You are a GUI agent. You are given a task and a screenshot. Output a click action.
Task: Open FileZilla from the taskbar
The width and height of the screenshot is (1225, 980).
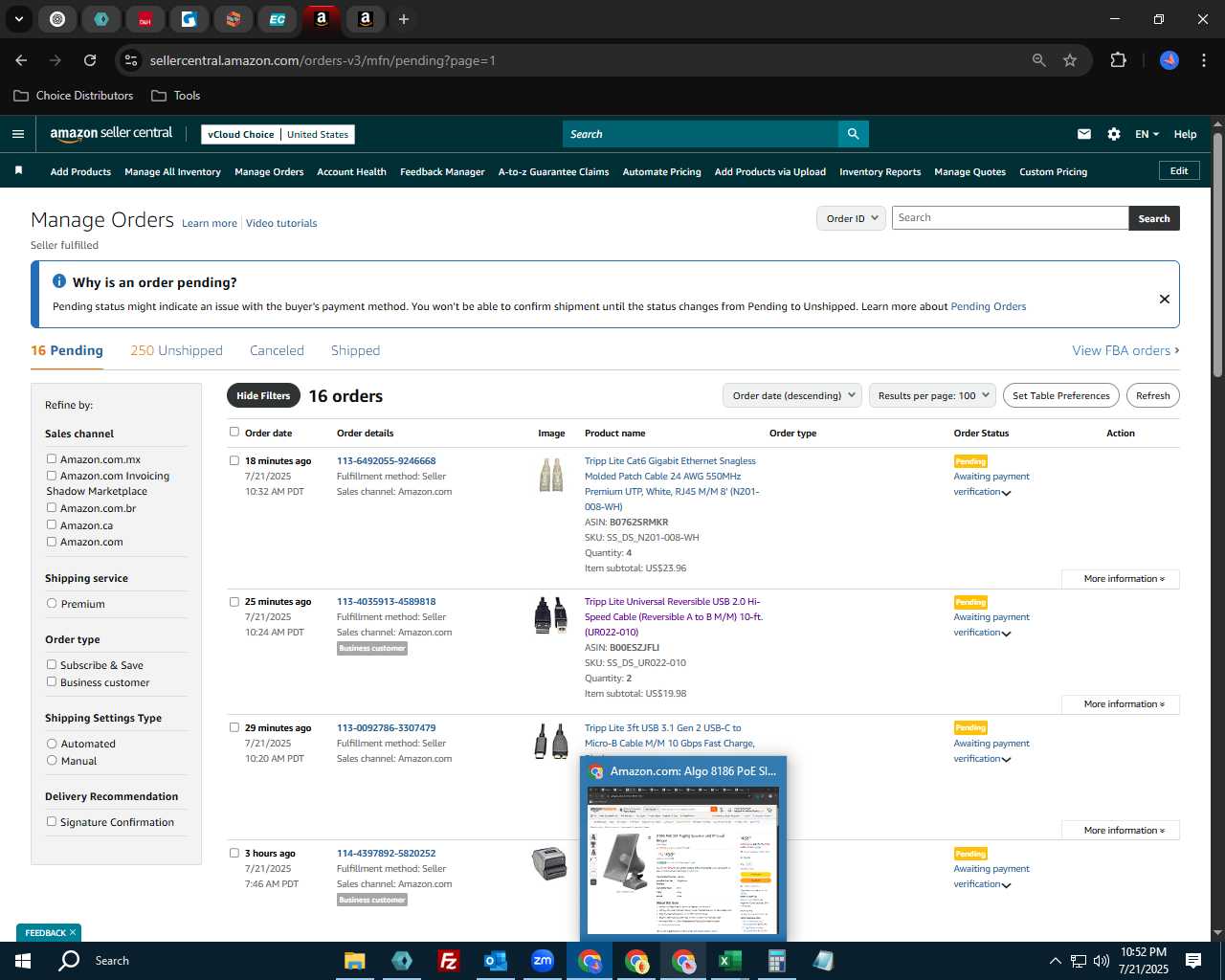tap(448, 961)
